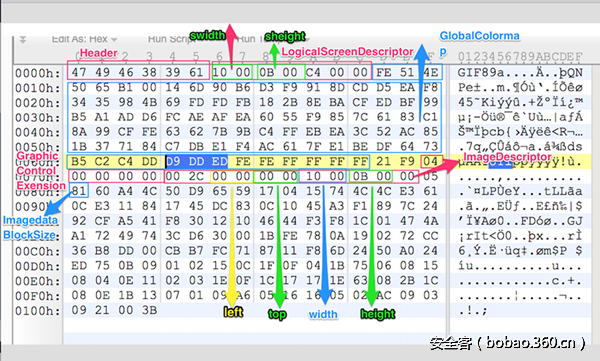
Task: Click byte 34 in row 0020h
Action: tap(79, 102)
